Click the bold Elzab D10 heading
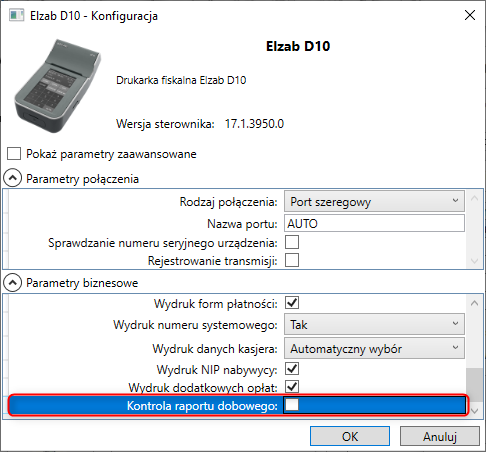The height and width of the screenshot is (452, 486). tap(298, 46)
